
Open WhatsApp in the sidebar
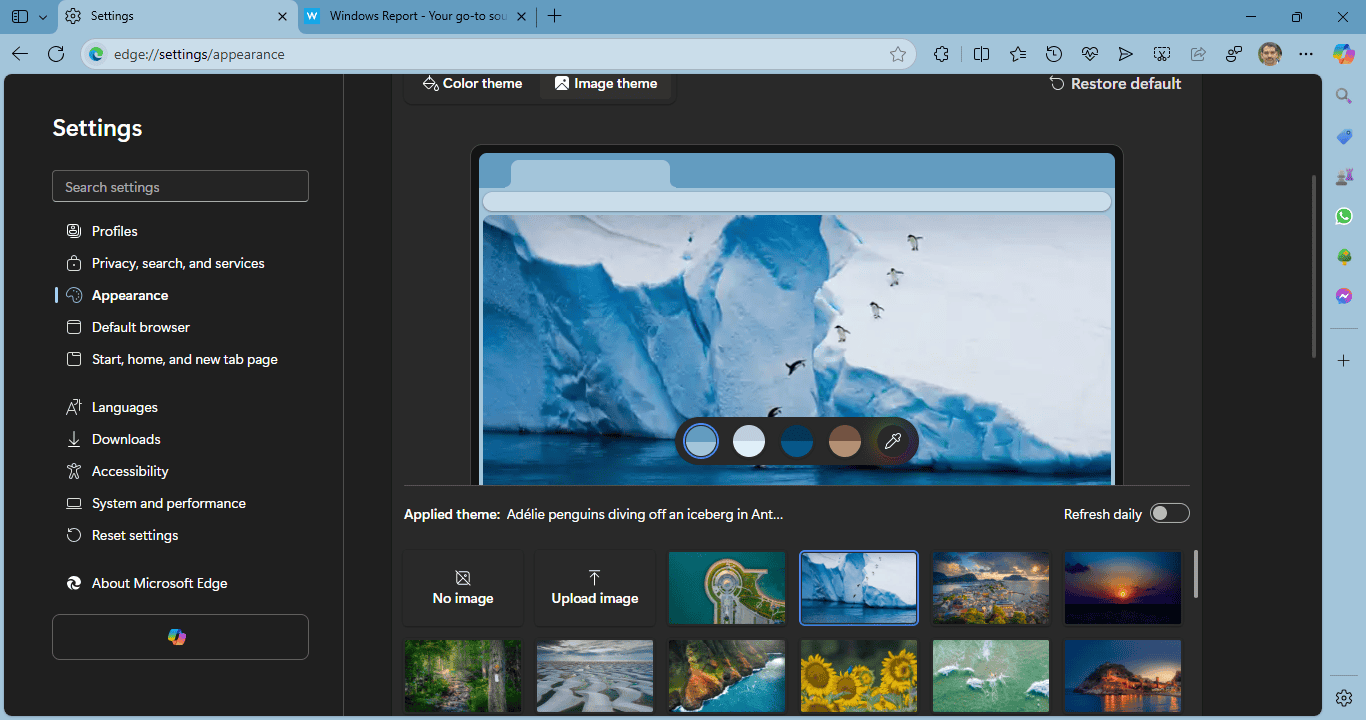1344,216
